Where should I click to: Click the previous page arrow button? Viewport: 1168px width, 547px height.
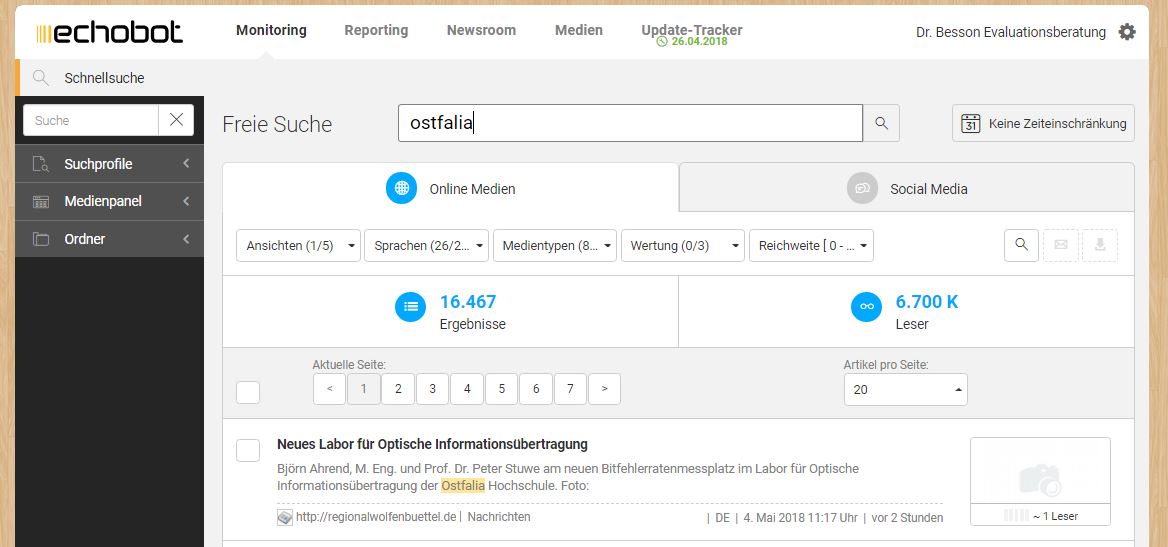pyautogui.click(x=329, y=389)
